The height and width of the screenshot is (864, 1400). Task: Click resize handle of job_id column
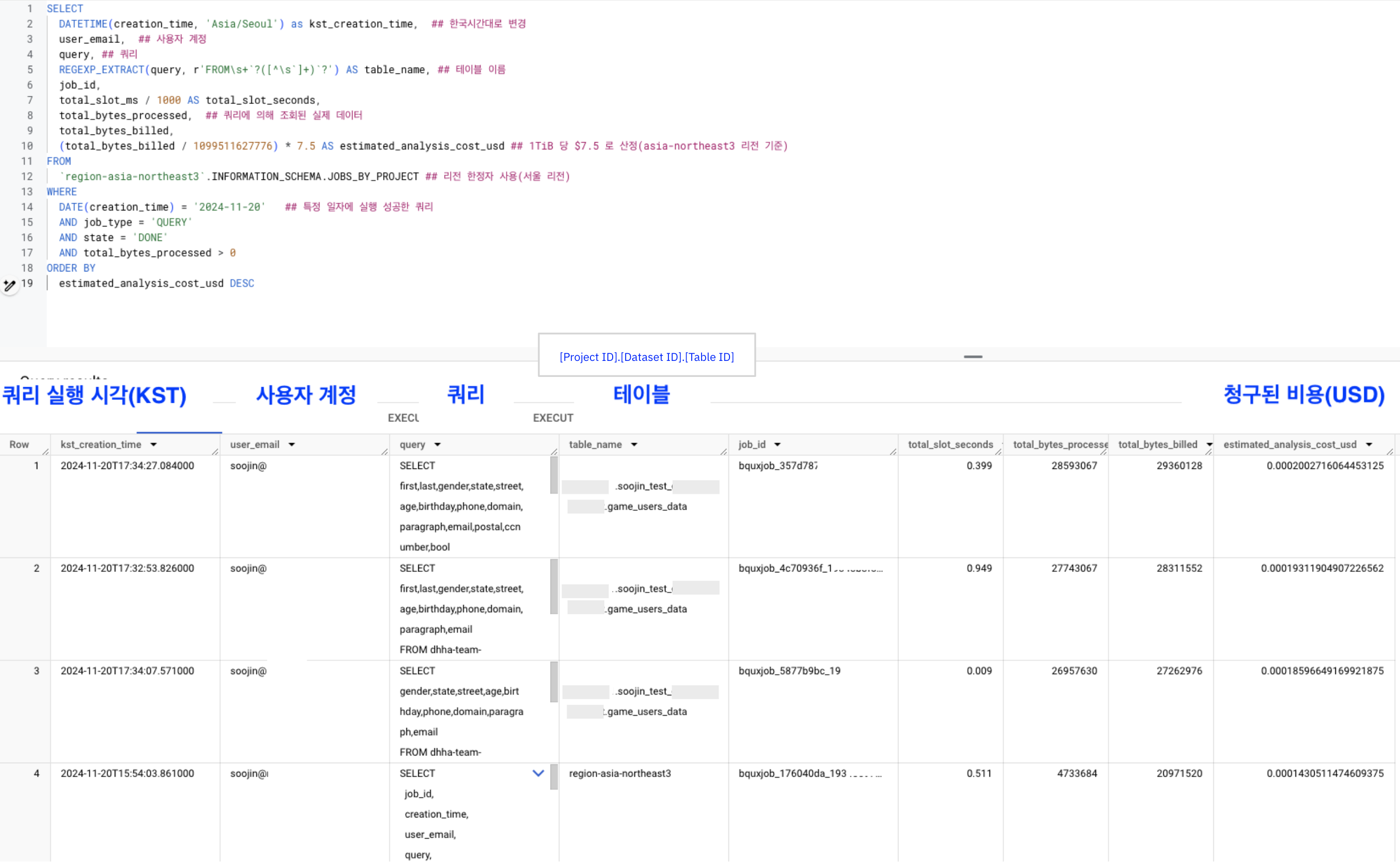pyautogui.click(x=893, y=451)
